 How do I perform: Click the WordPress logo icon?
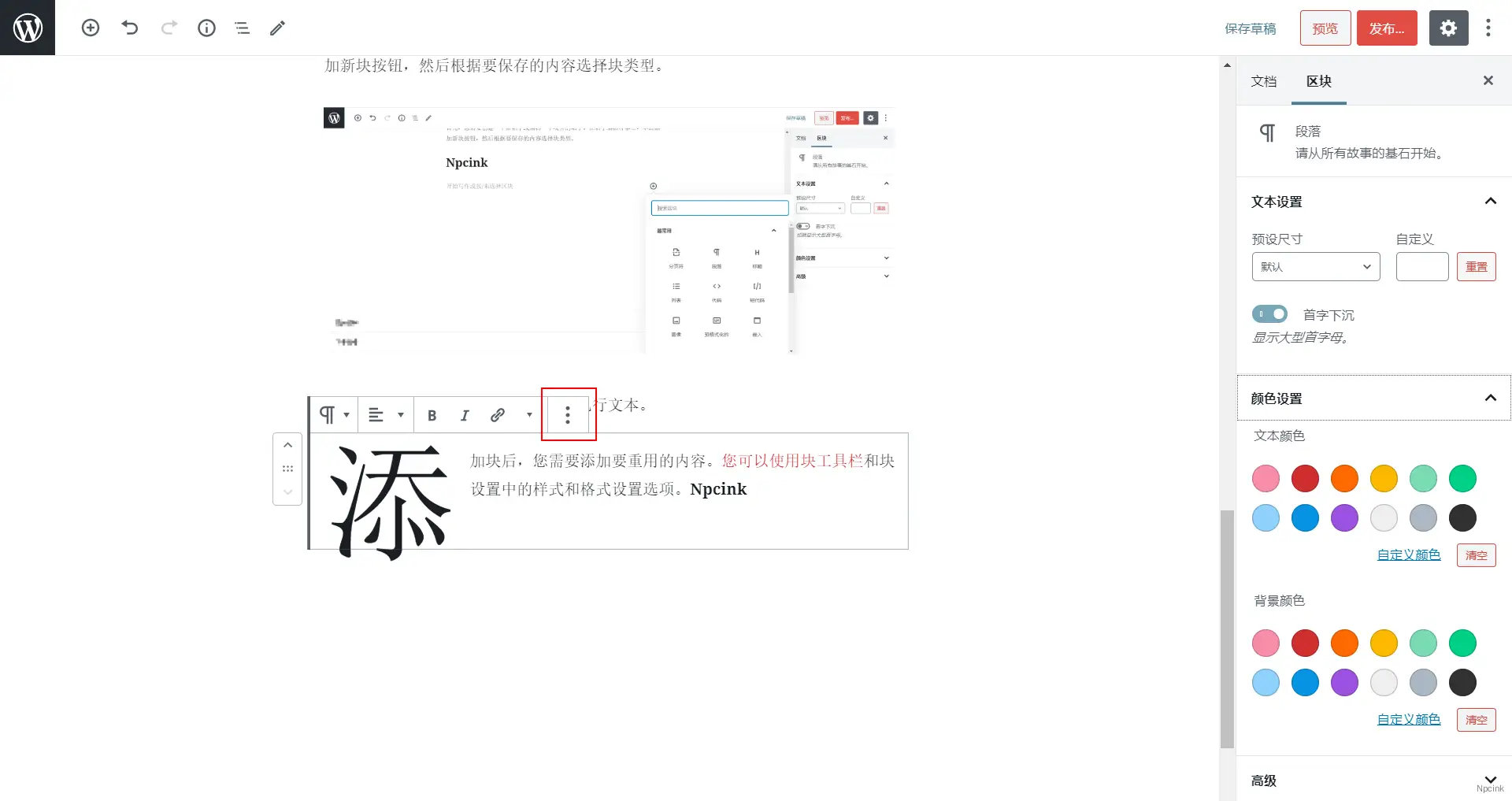28,28
